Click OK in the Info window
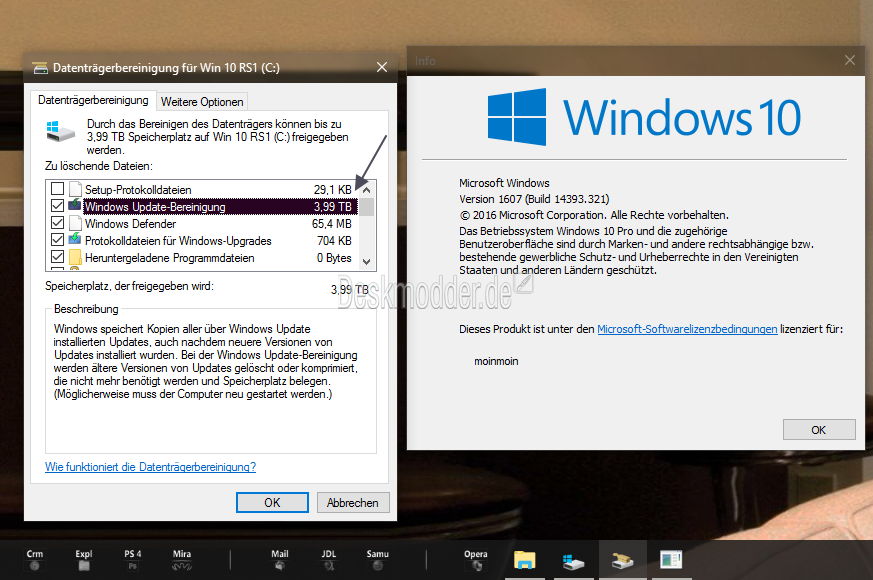 (x=818, y=430)
